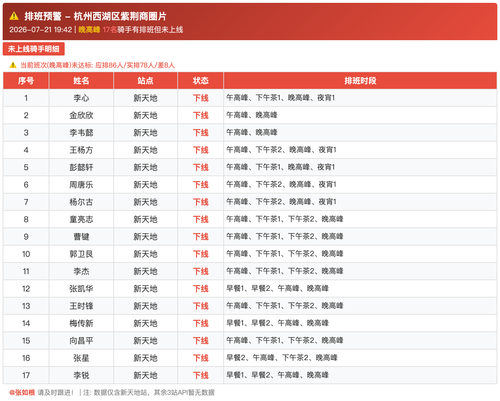Click the @张如根 mention in footer
The width and height of the screenshot is (500, 401).
tap(22, 392)
